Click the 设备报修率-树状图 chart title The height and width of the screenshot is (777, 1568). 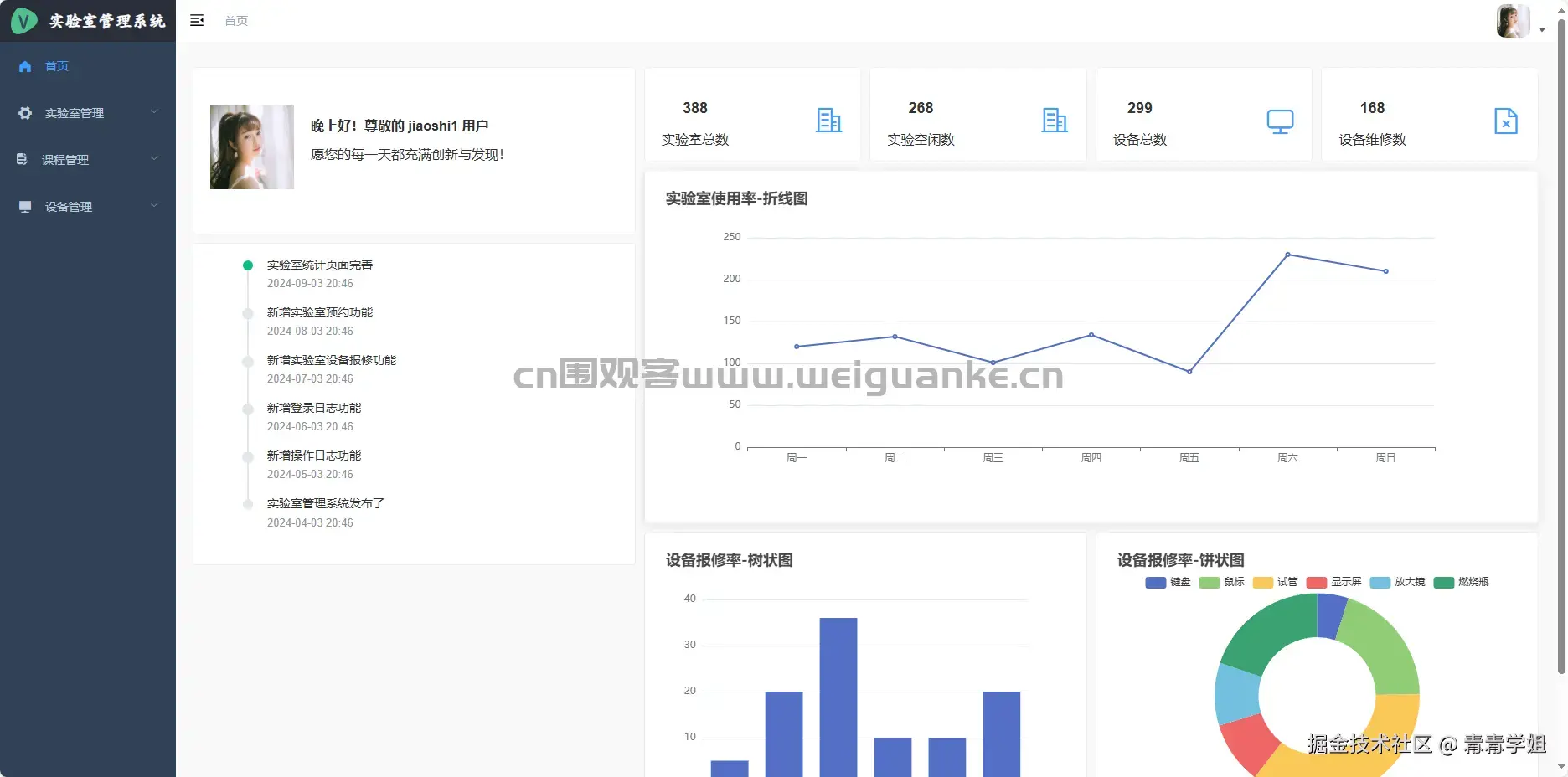[730, 560]
